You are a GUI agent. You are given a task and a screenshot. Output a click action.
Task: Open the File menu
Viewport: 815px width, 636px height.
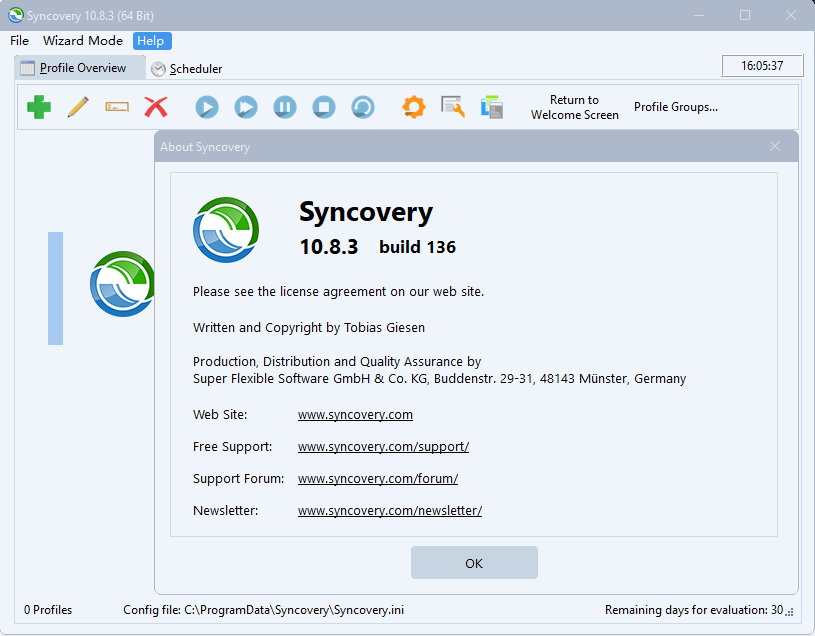pyautogui.click(x=19, y=41)
